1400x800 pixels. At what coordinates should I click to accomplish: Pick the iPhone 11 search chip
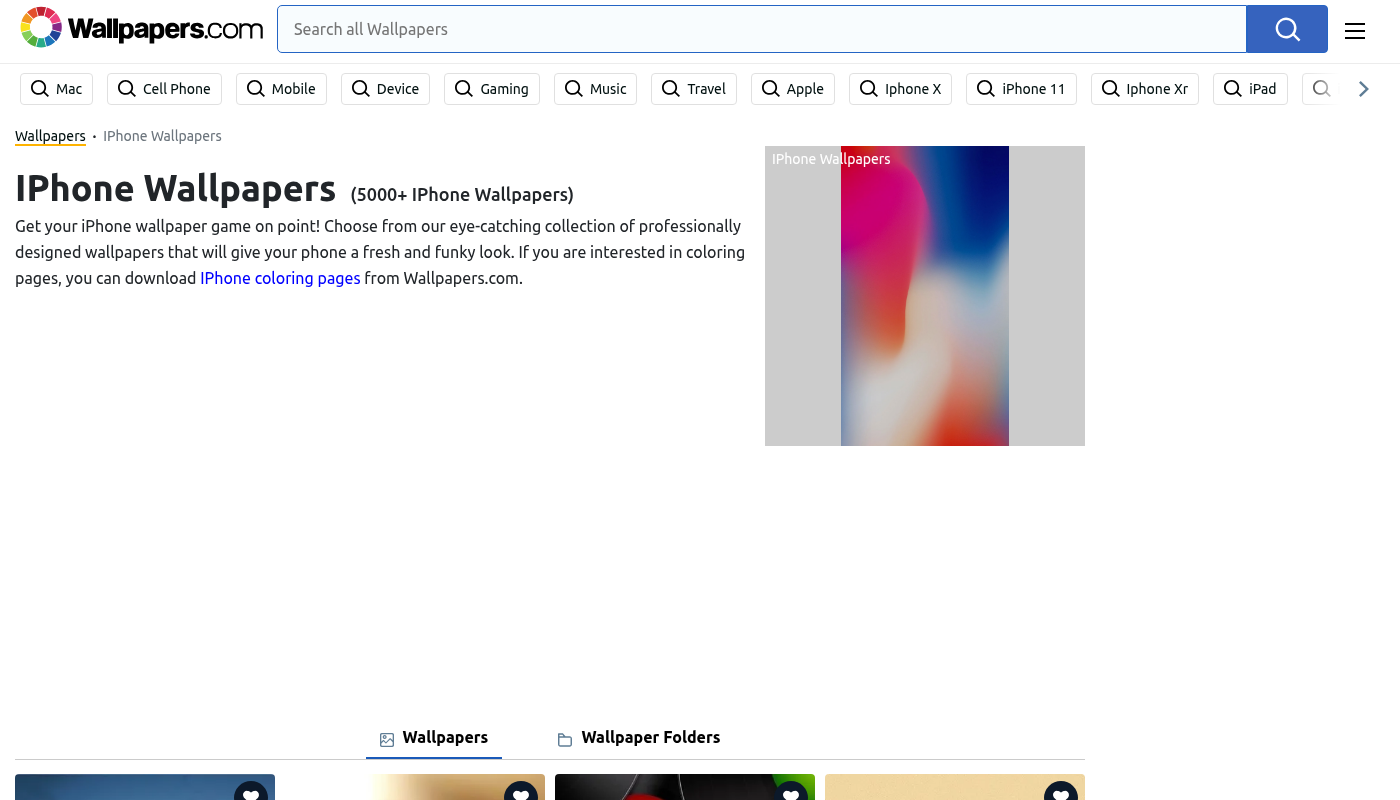pos(1021,89)
